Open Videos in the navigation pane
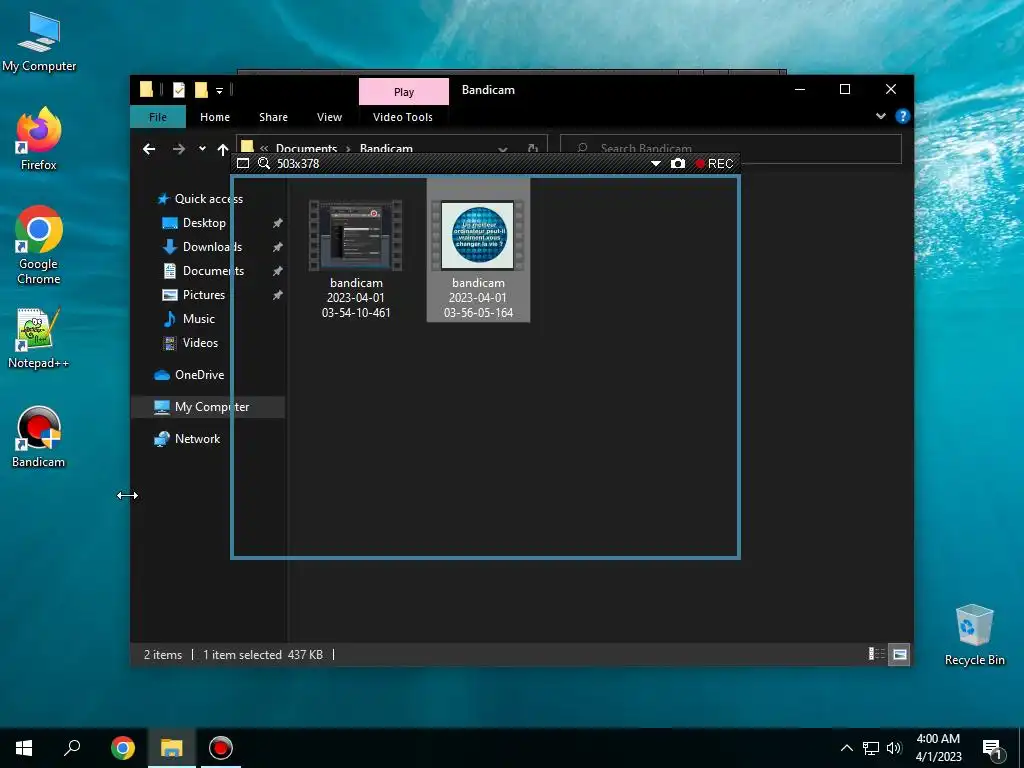This screenshot has height=768, width=1024. (200, 343)
